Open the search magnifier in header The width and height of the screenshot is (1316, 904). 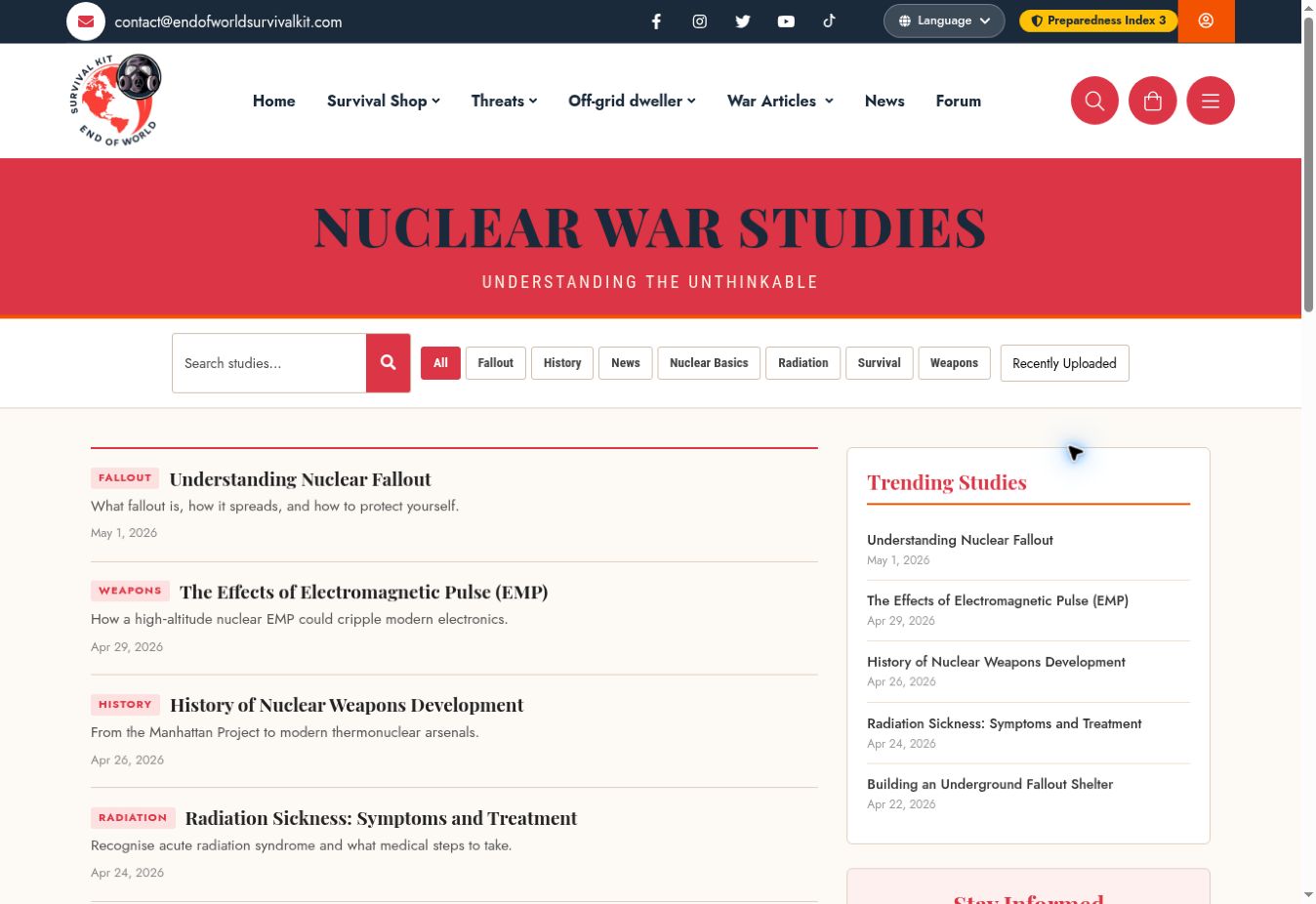point(1094,101)
